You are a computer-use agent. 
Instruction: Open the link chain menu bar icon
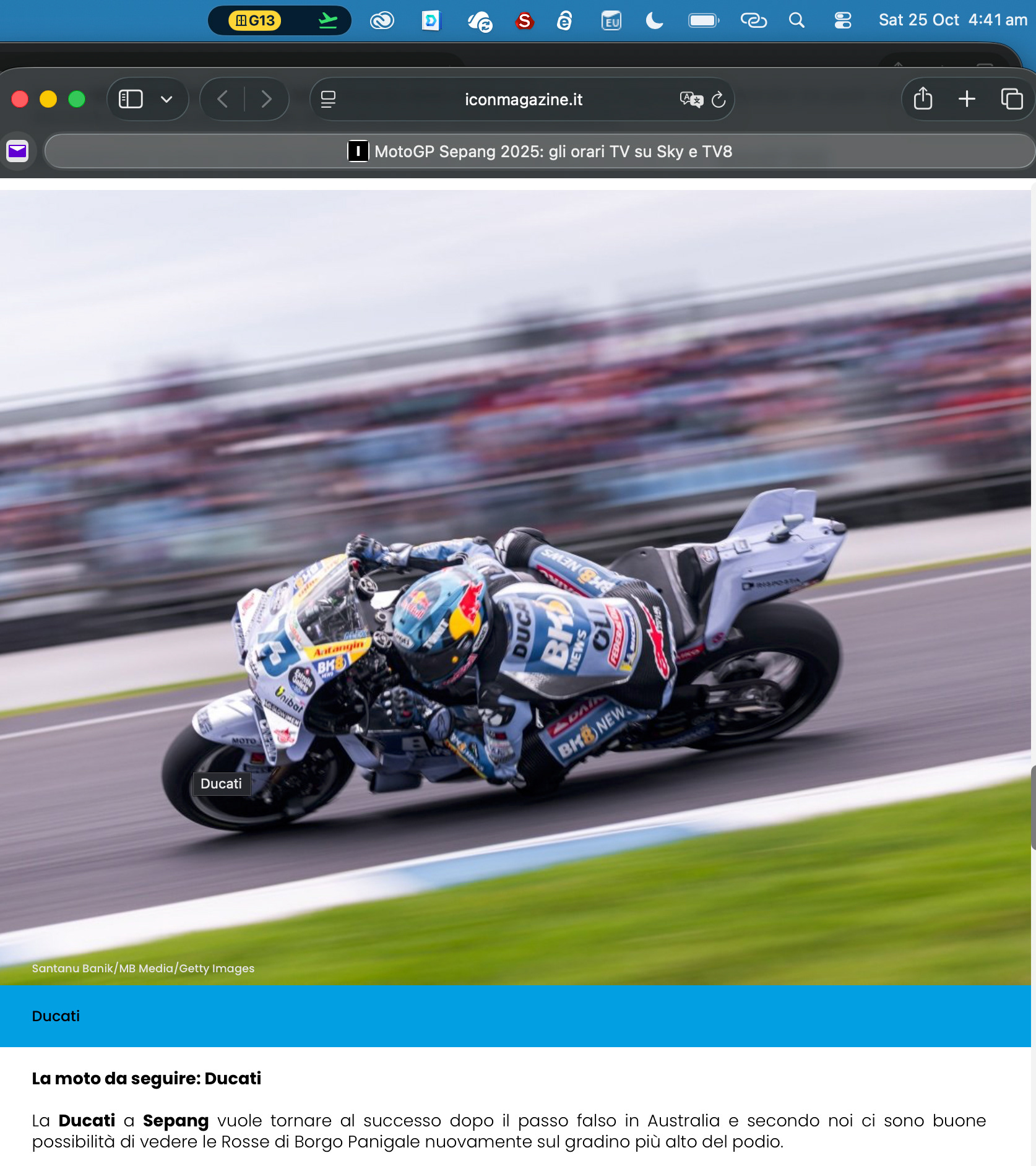click(x=753, y=21)
